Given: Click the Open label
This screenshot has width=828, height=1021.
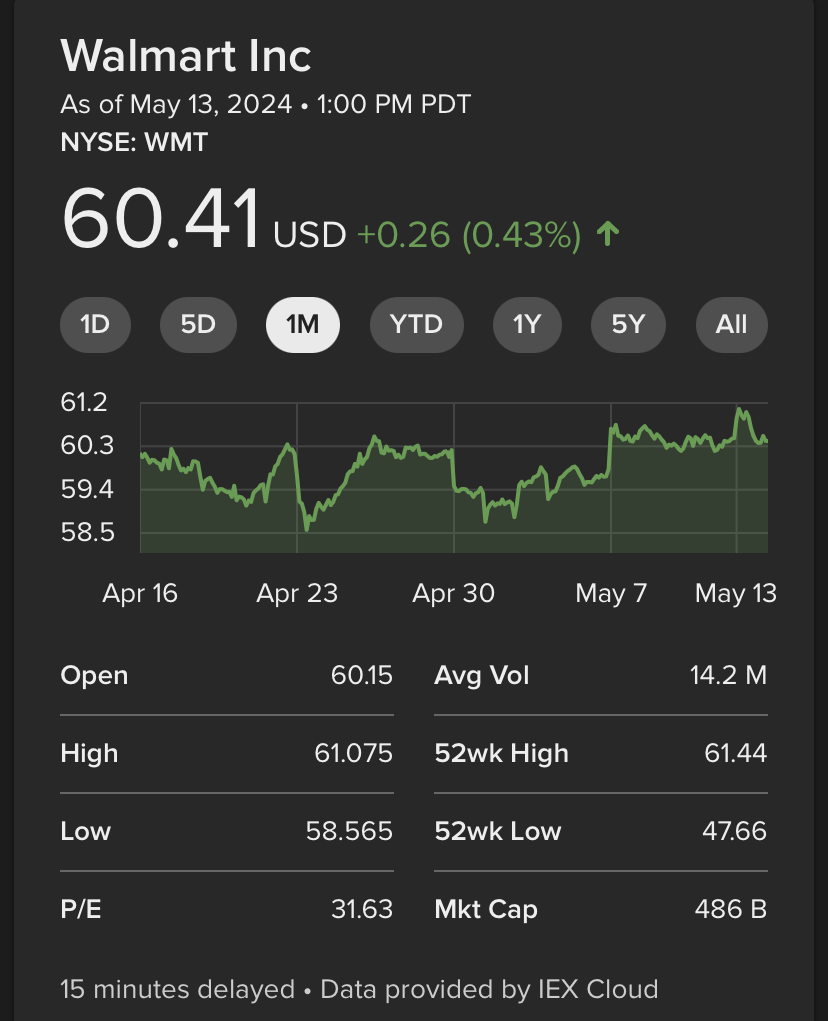Looking at the screenshot, I should tap(94, 676).
